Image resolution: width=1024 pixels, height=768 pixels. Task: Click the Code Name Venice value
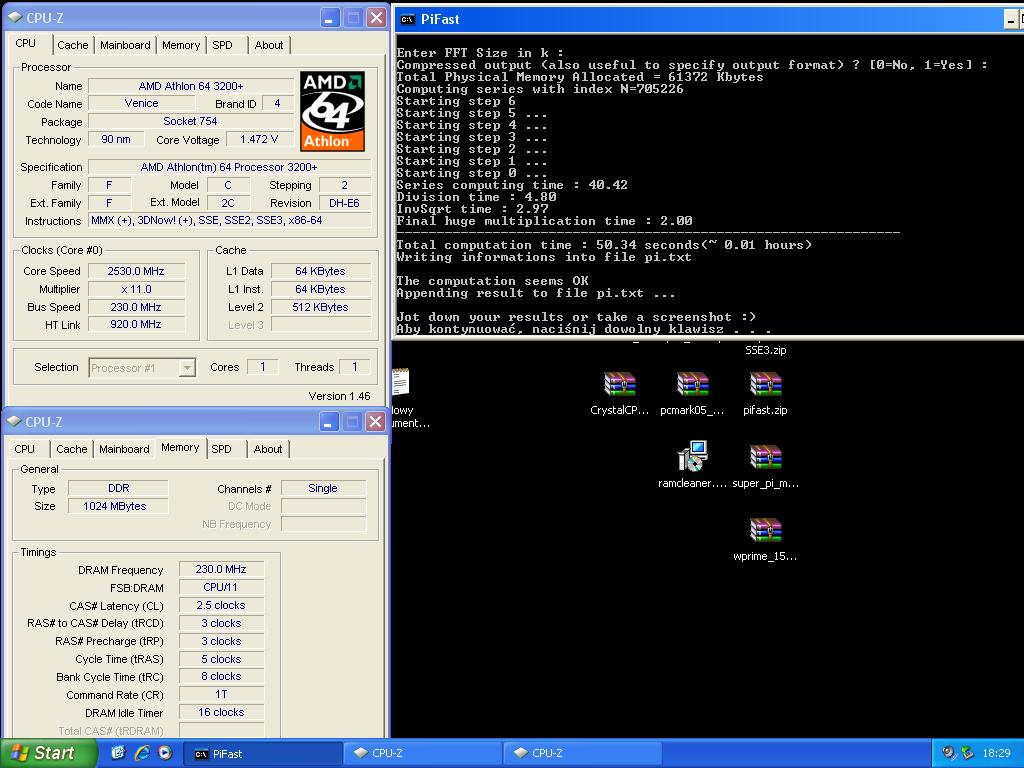(142, 103)
